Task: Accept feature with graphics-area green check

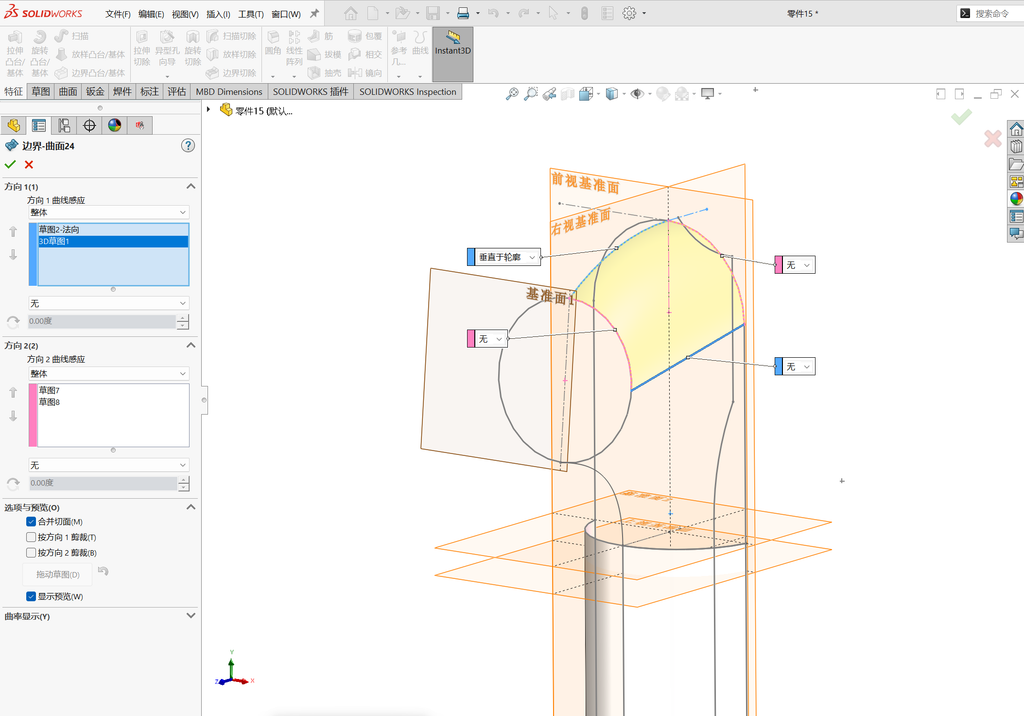Action: click(961, 117)
